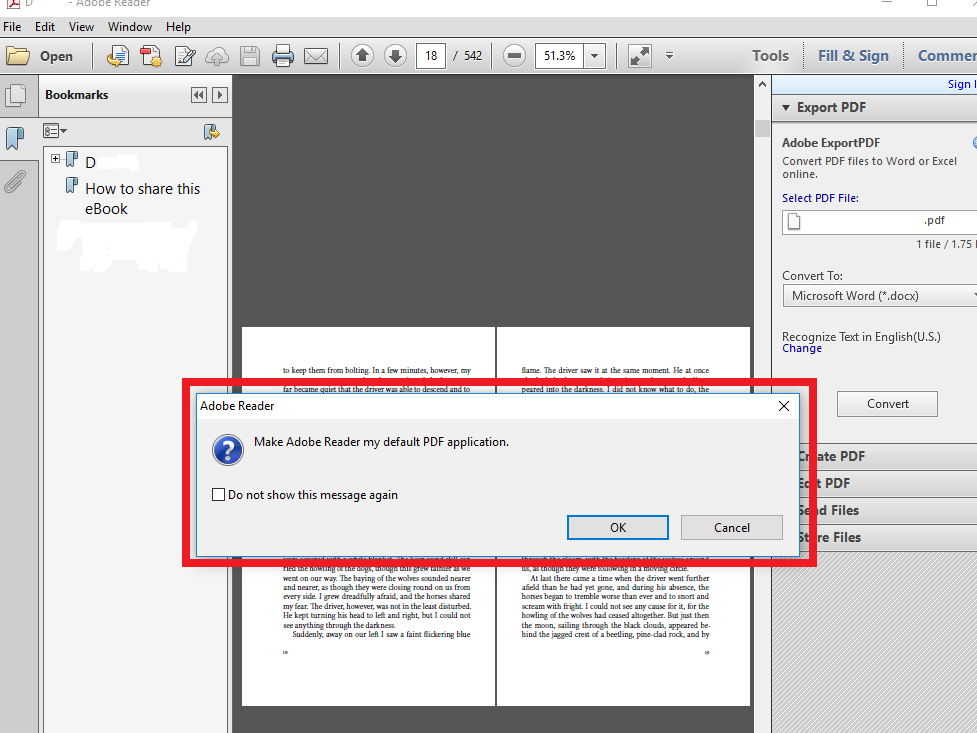The width and height of the screenshot is (977, 733).
Task: Open the View menu
Action: click(x=81, y=27)
